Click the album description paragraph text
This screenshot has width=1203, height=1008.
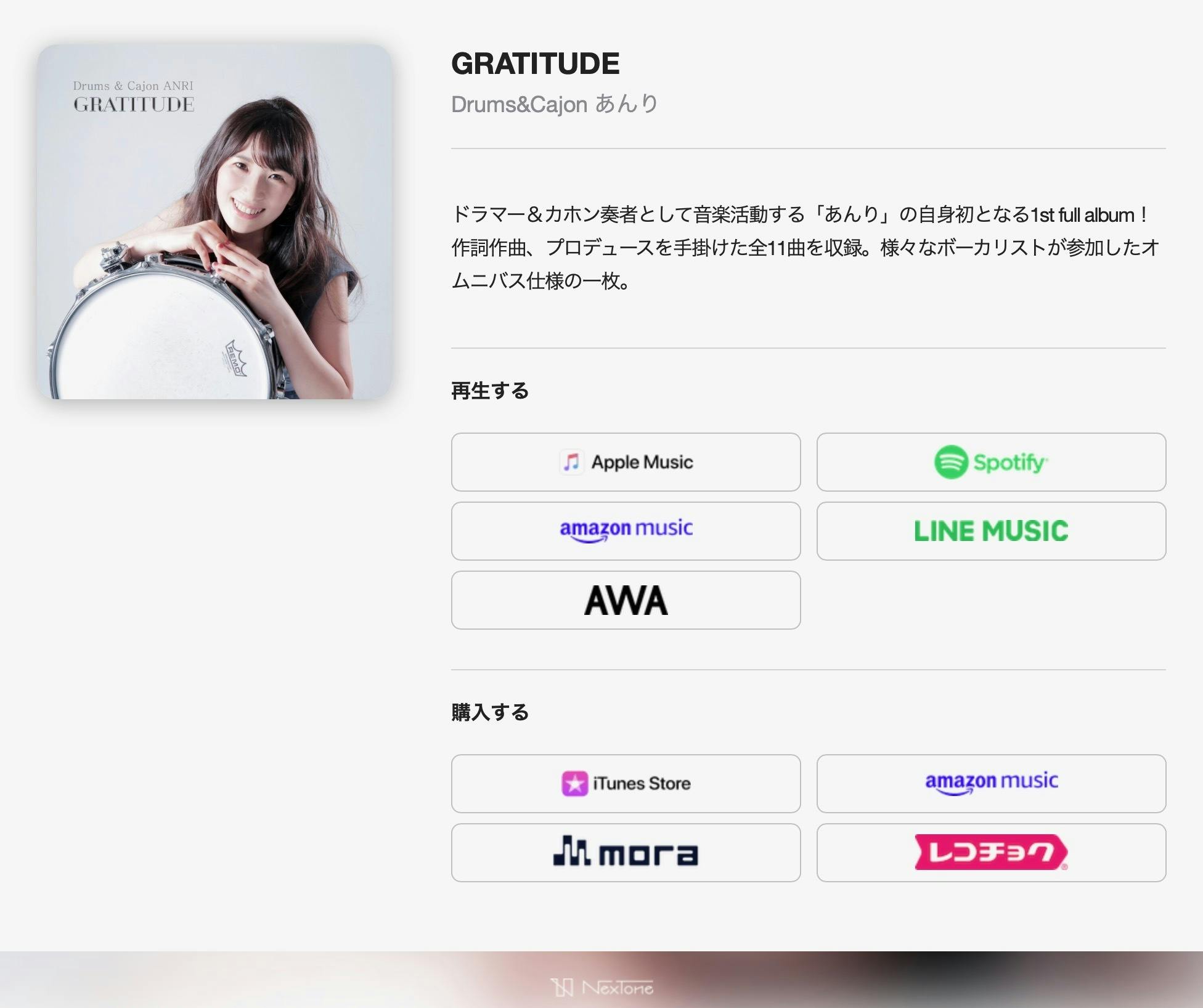pos(805,248)
